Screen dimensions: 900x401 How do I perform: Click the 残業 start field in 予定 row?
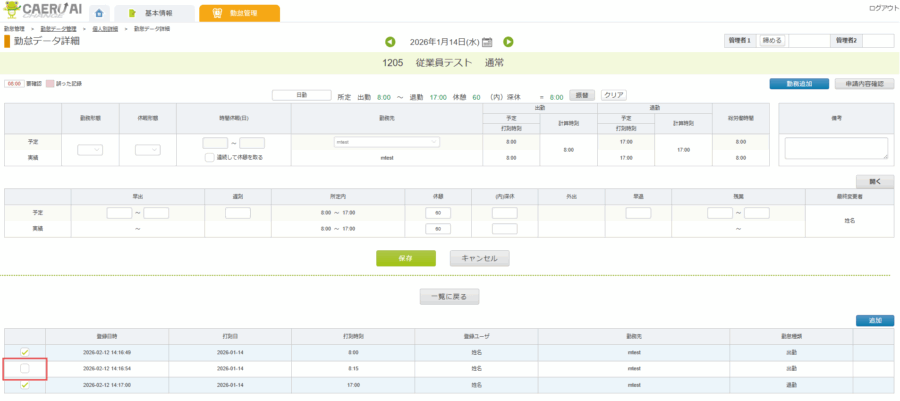720,213
